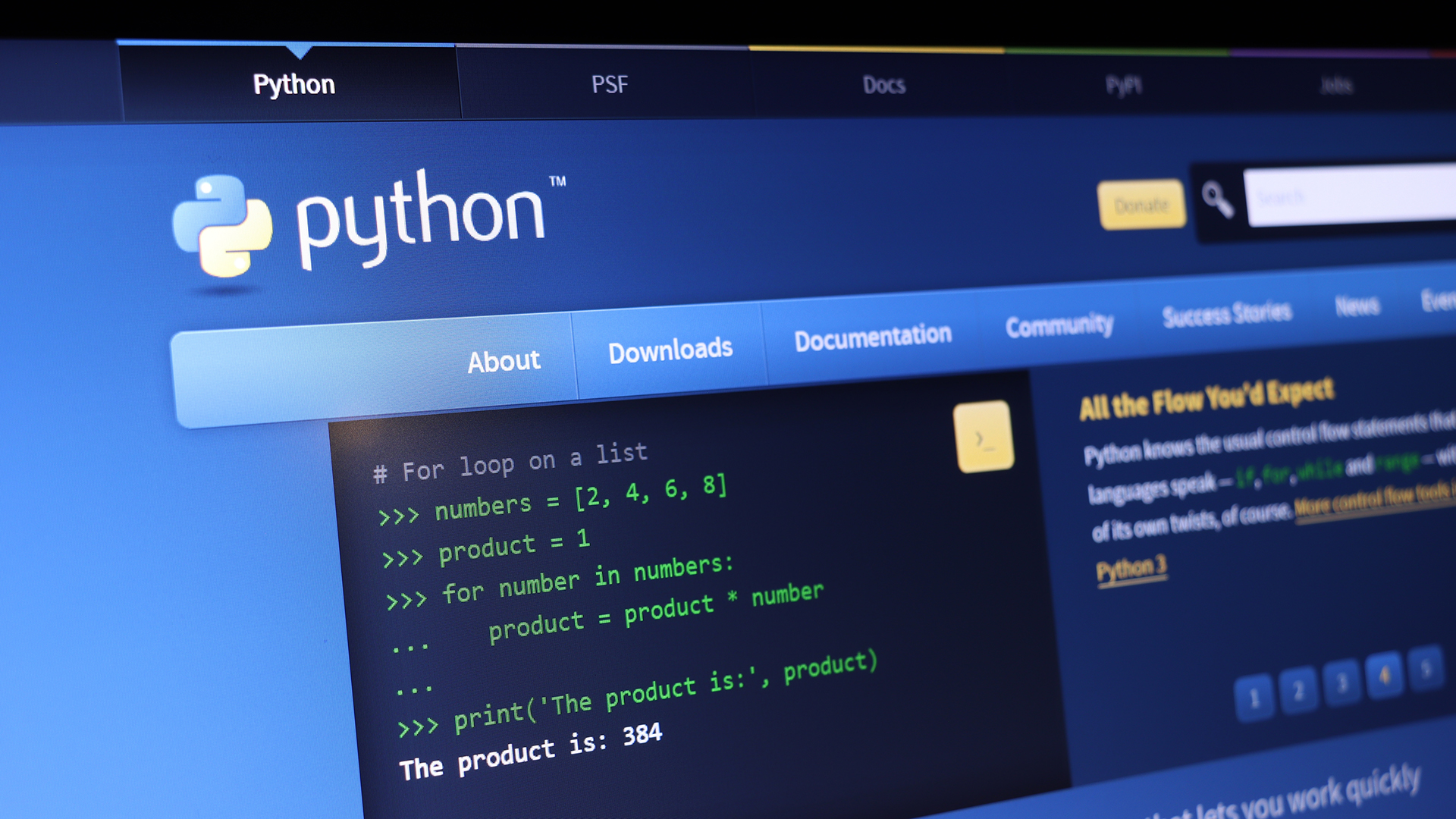The height and width of the screenshot is (819, 1456).
Task: Click the 'product = product * number' line
Action: click(x=657, y=613)
